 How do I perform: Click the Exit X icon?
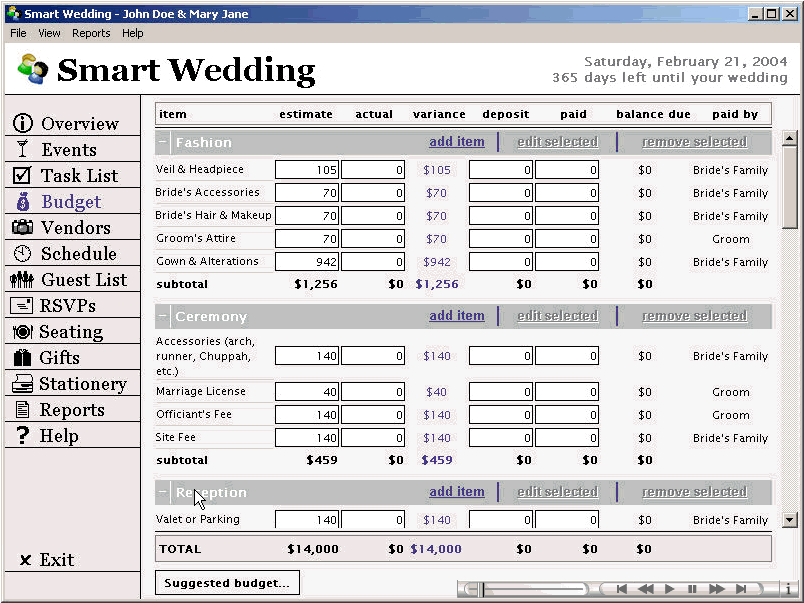tap(25, 560)
